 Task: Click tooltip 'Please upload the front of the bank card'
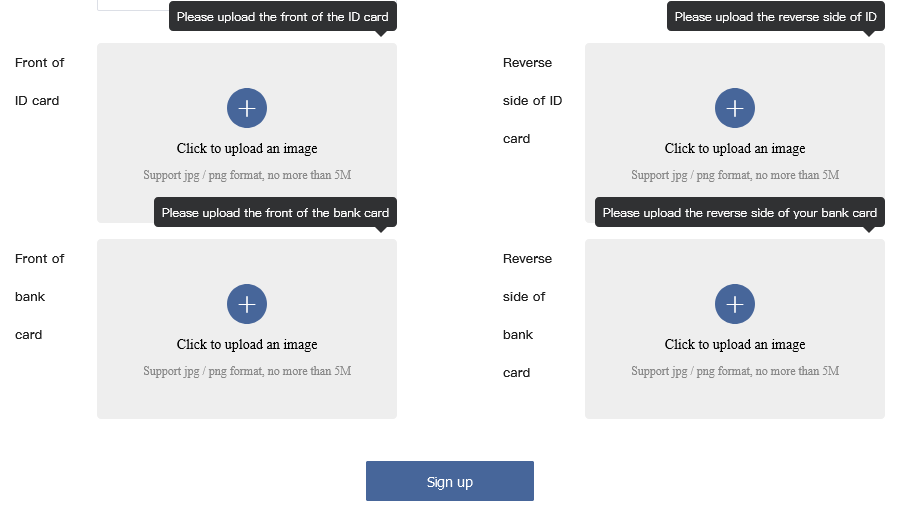[x=275, y=212]
